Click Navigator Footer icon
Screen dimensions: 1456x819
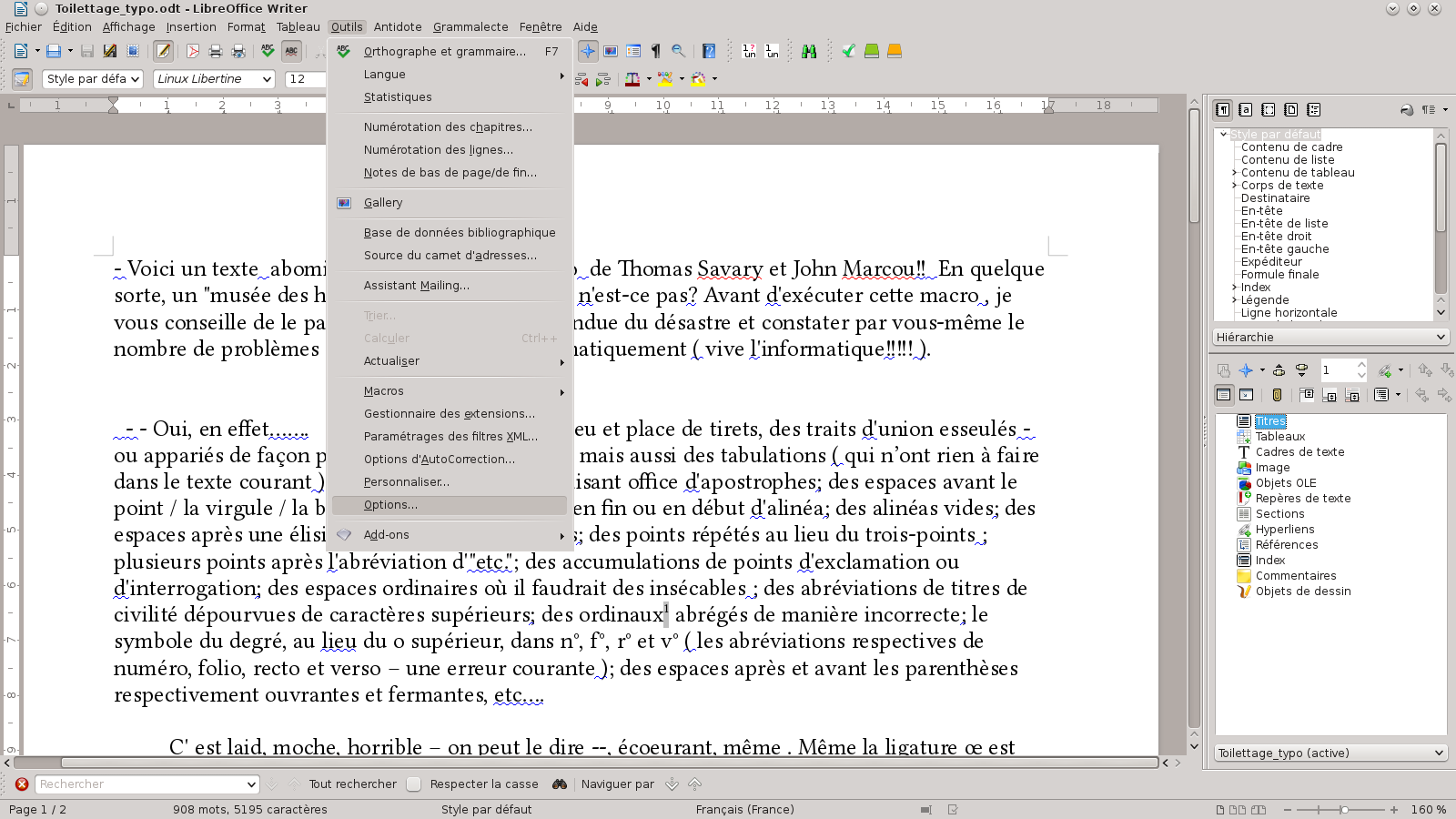click(1330, 395)
